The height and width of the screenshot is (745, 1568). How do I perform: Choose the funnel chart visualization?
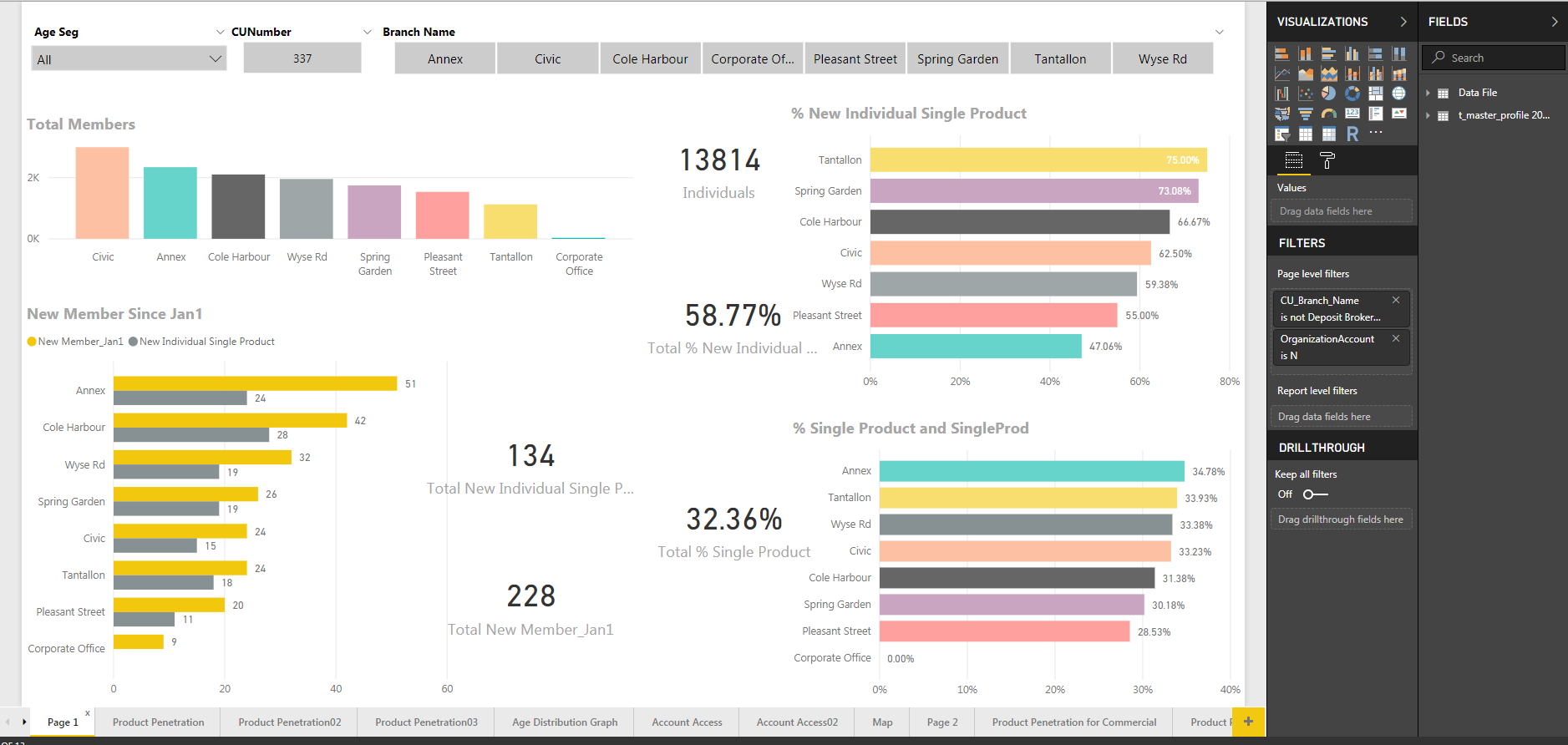tap(1305, 114)
